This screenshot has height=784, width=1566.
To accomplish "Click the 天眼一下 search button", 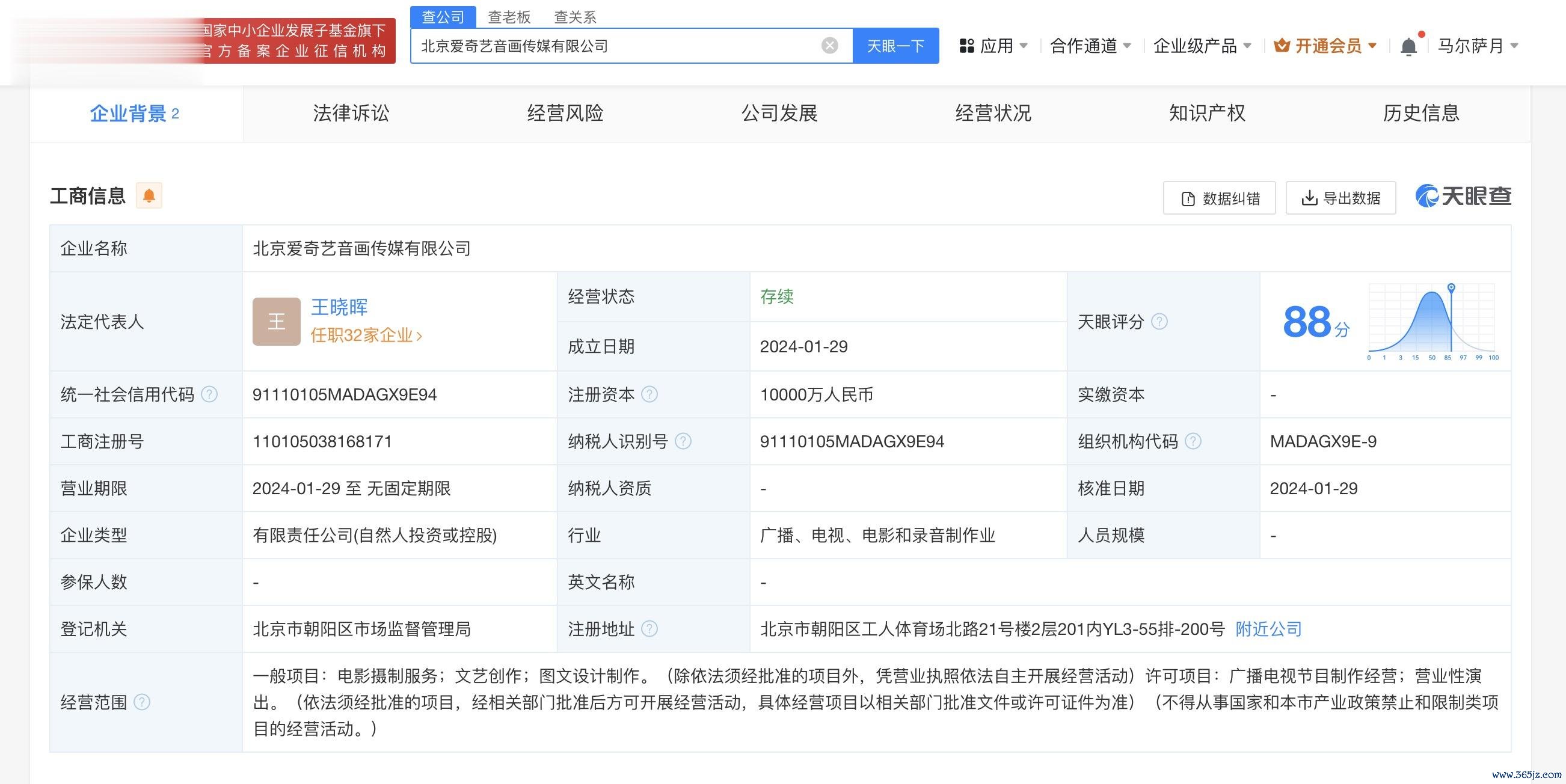I will [x=895, y=46].
